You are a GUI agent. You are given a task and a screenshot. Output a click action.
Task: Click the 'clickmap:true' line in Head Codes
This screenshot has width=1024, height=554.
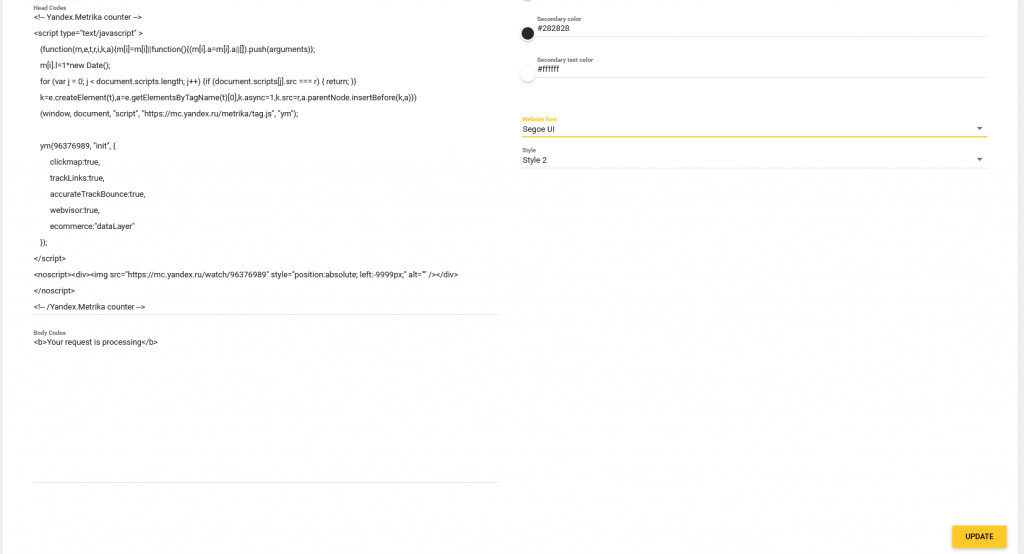[x=75, y=162]
